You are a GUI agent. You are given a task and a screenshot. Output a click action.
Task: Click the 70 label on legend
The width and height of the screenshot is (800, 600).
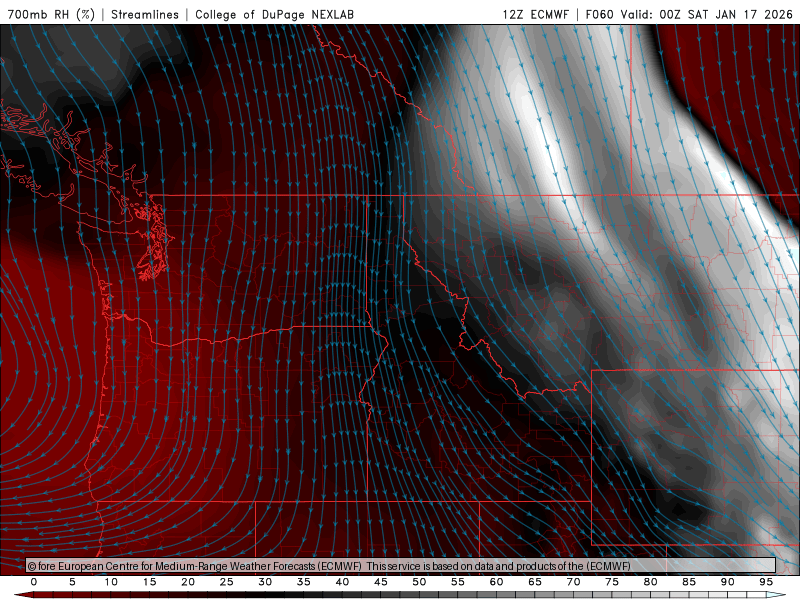[x=573, y=582]
